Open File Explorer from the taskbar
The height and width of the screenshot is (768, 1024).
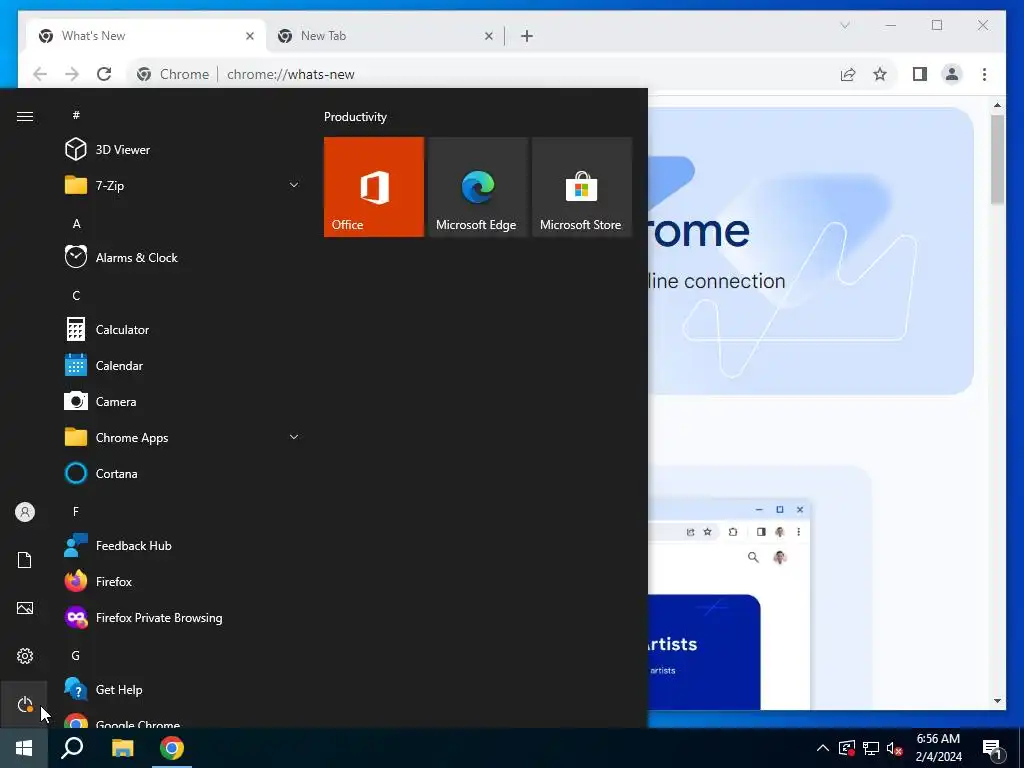(122, 748)
